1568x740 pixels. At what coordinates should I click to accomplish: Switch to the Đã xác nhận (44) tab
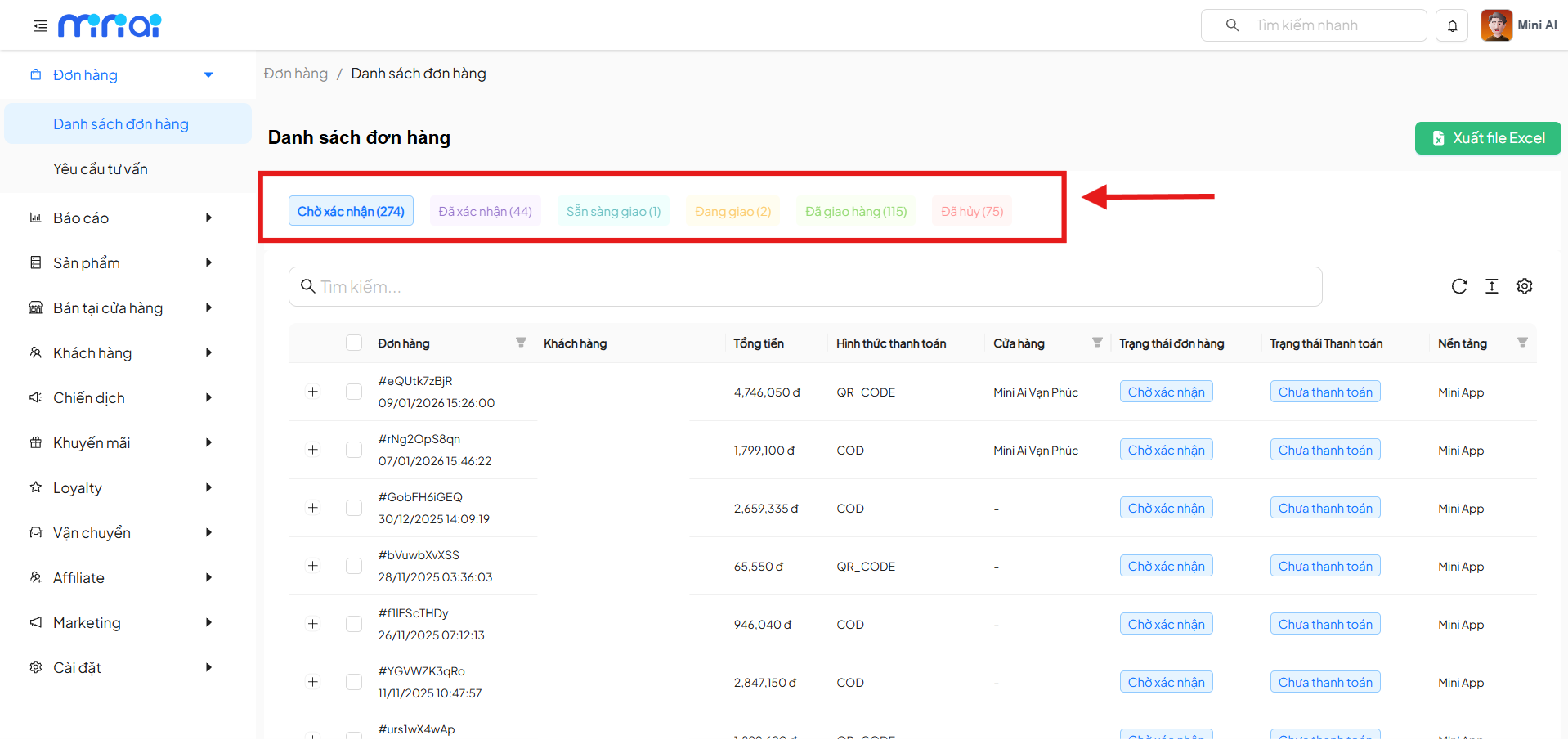tap(485, 211)
